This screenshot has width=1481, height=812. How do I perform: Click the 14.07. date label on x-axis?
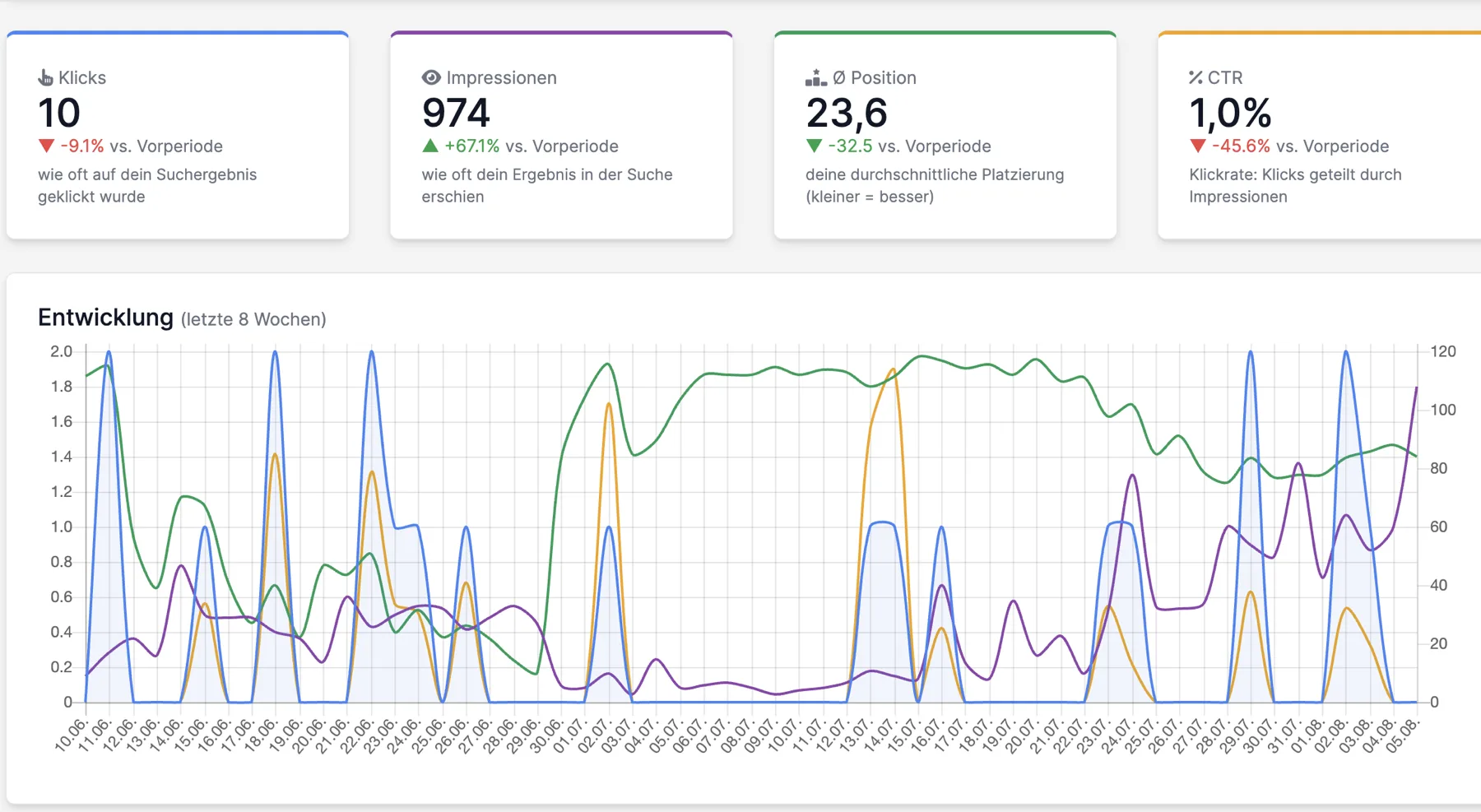tap(880, 735)
